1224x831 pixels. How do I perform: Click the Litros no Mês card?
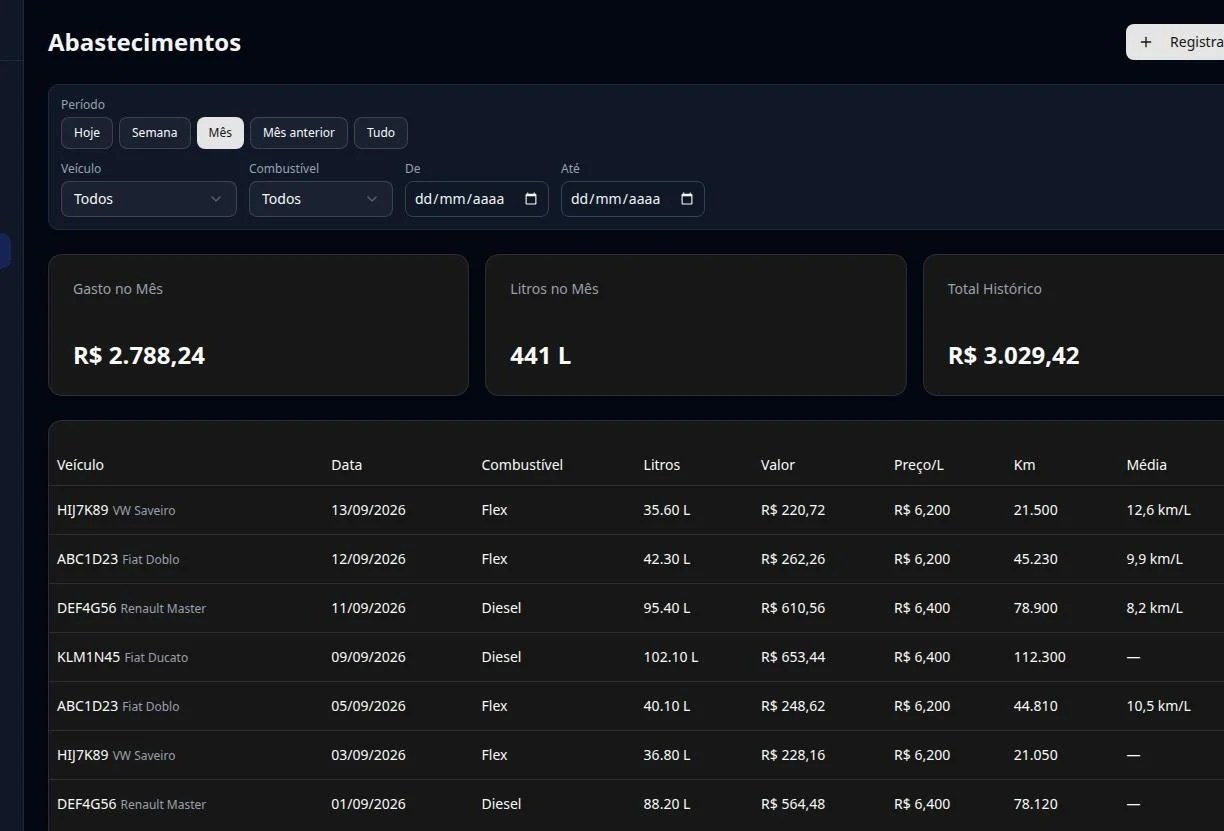pyautogui.click(x=696, y=325)
